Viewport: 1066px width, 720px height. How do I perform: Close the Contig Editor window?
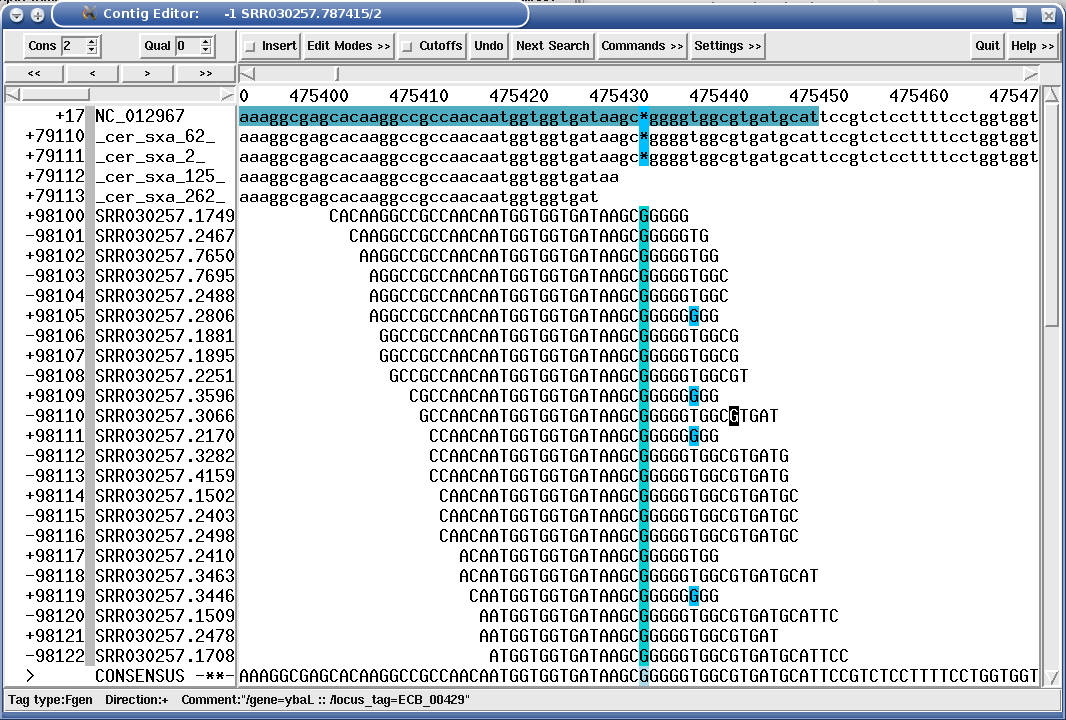[1048, 14]
